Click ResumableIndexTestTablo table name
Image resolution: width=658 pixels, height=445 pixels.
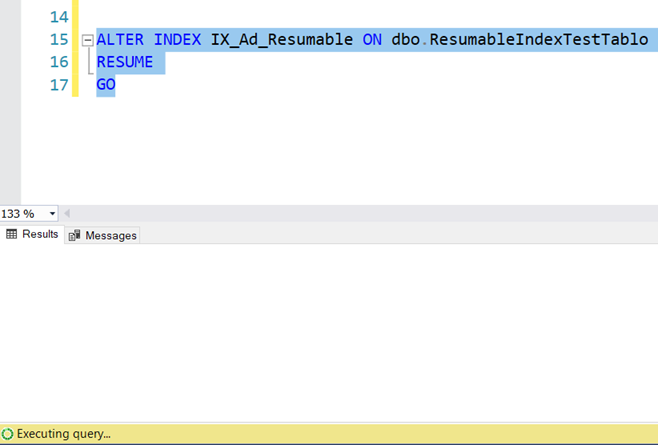539,39
